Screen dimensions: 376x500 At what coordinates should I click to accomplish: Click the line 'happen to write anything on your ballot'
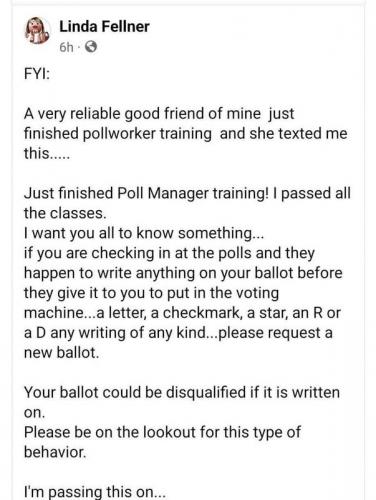(x=183, y=273)
